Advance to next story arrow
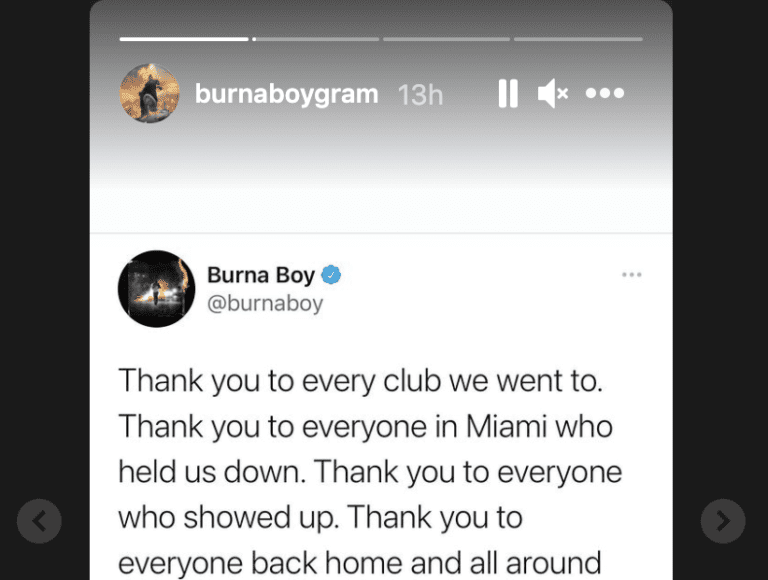 click(723, 521)
